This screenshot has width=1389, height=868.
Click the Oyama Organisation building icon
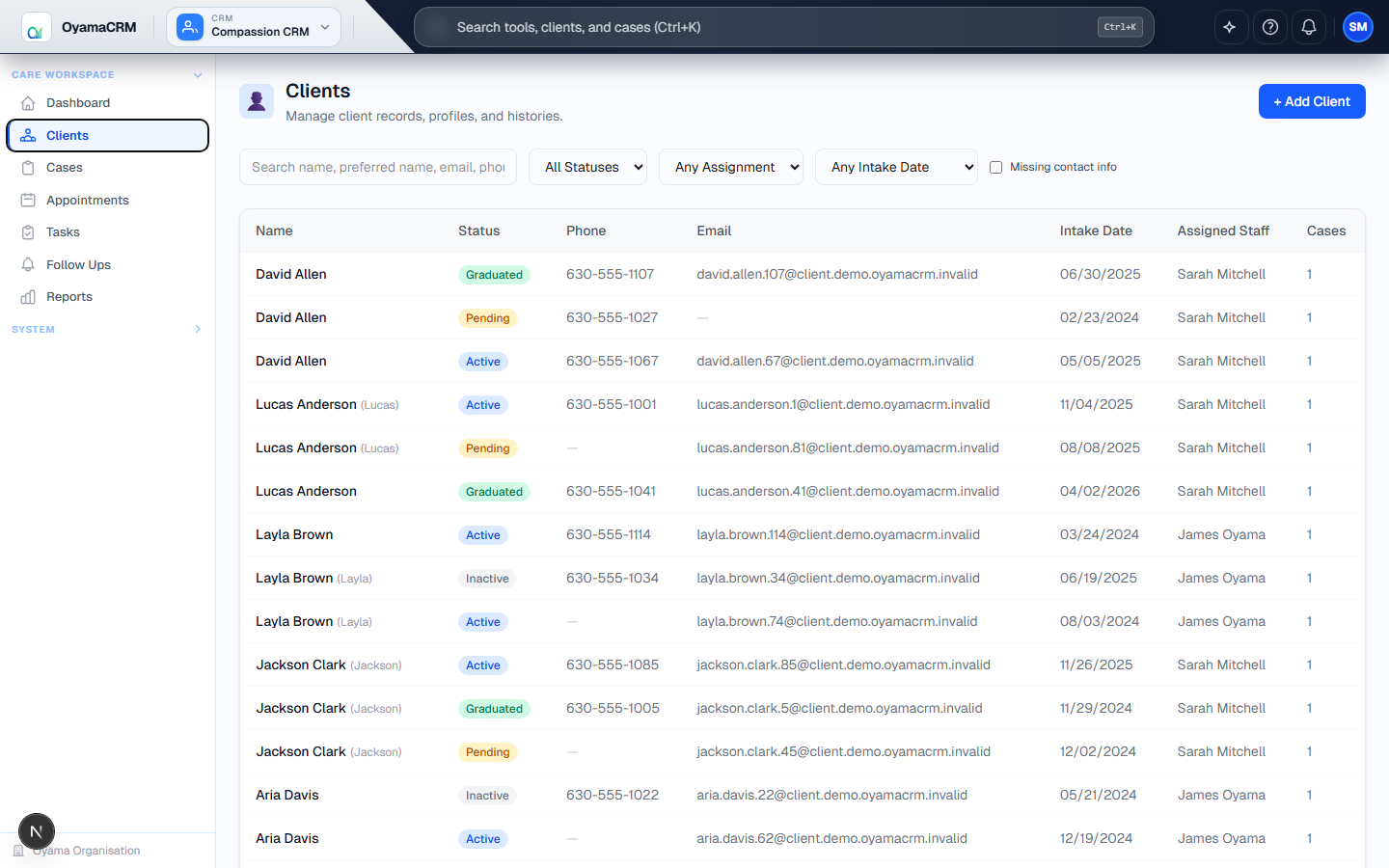(x=18, y=851)
